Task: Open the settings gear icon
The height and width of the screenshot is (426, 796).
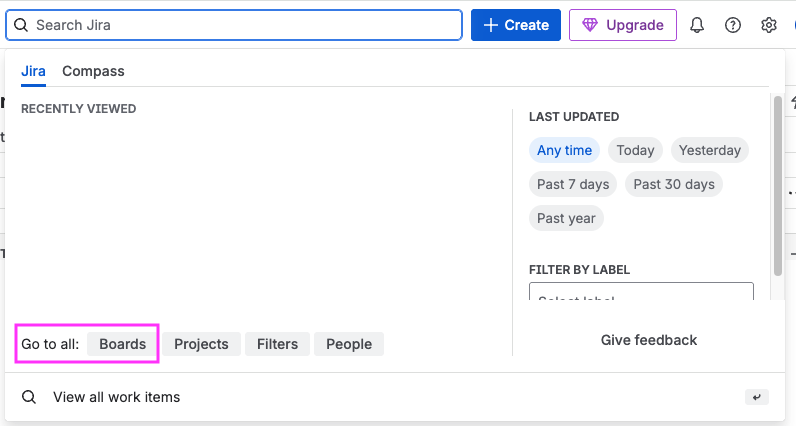Action: (x=769, y=25)
